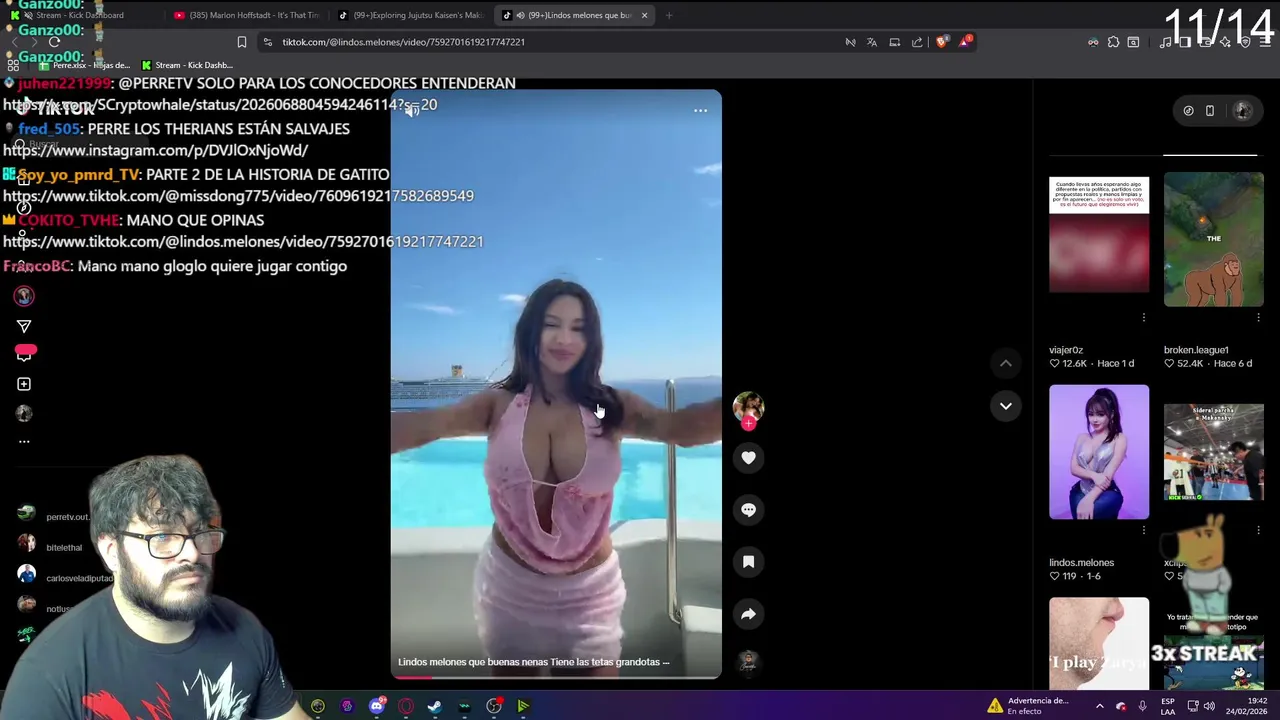1280x720 pixels.
Task: Save video with the bookmark favorite icon
Action: pyautogui.click(x=748, y=562)
